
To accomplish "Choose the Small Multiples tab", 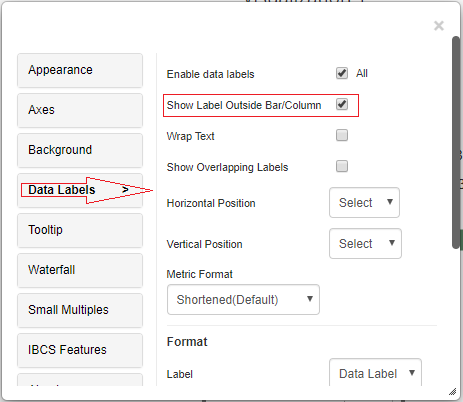I will (80, 310).
